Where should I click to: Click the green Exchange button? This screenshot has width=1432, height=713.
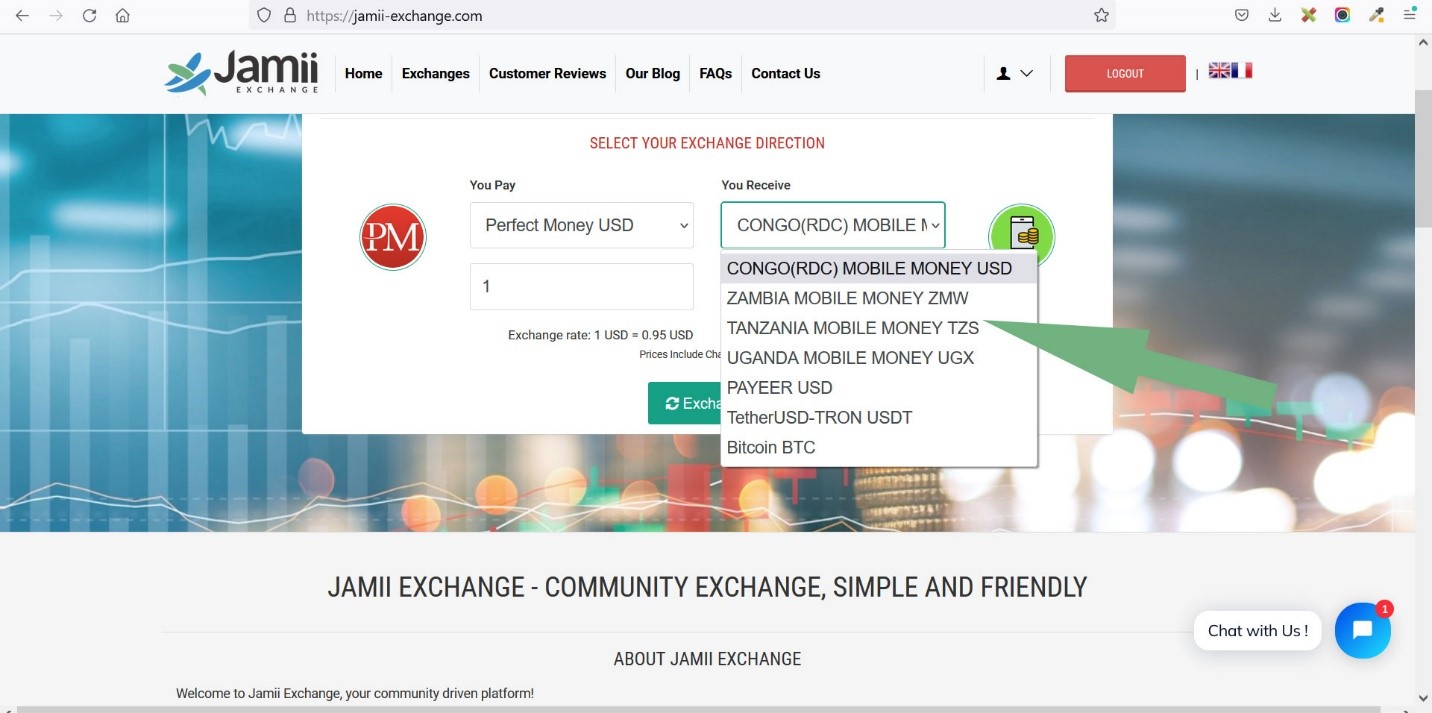tap(685, 403)
